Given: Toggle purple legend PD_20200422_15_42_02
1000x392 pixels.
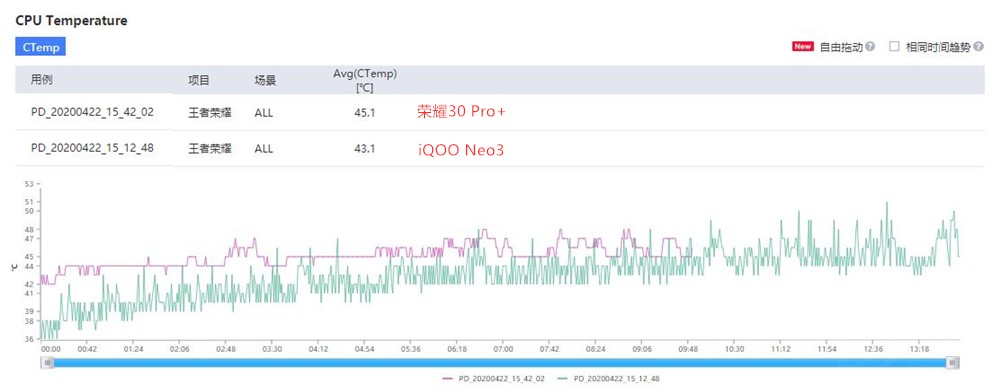Looking at the screenshot, I should coord(494,379).
